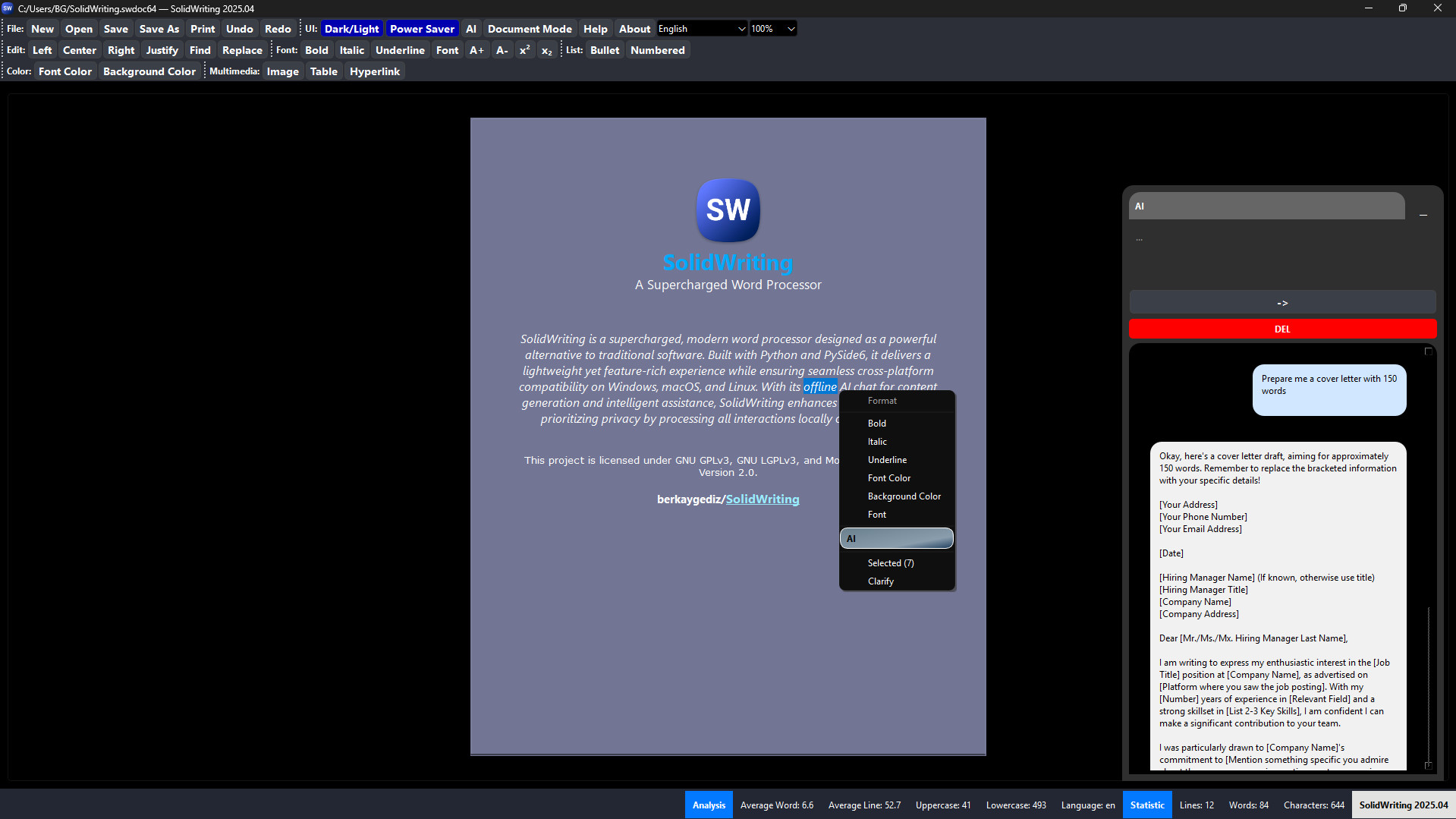
Task: Click the 'Words: 84' status entry
Action: point(1249,805)
